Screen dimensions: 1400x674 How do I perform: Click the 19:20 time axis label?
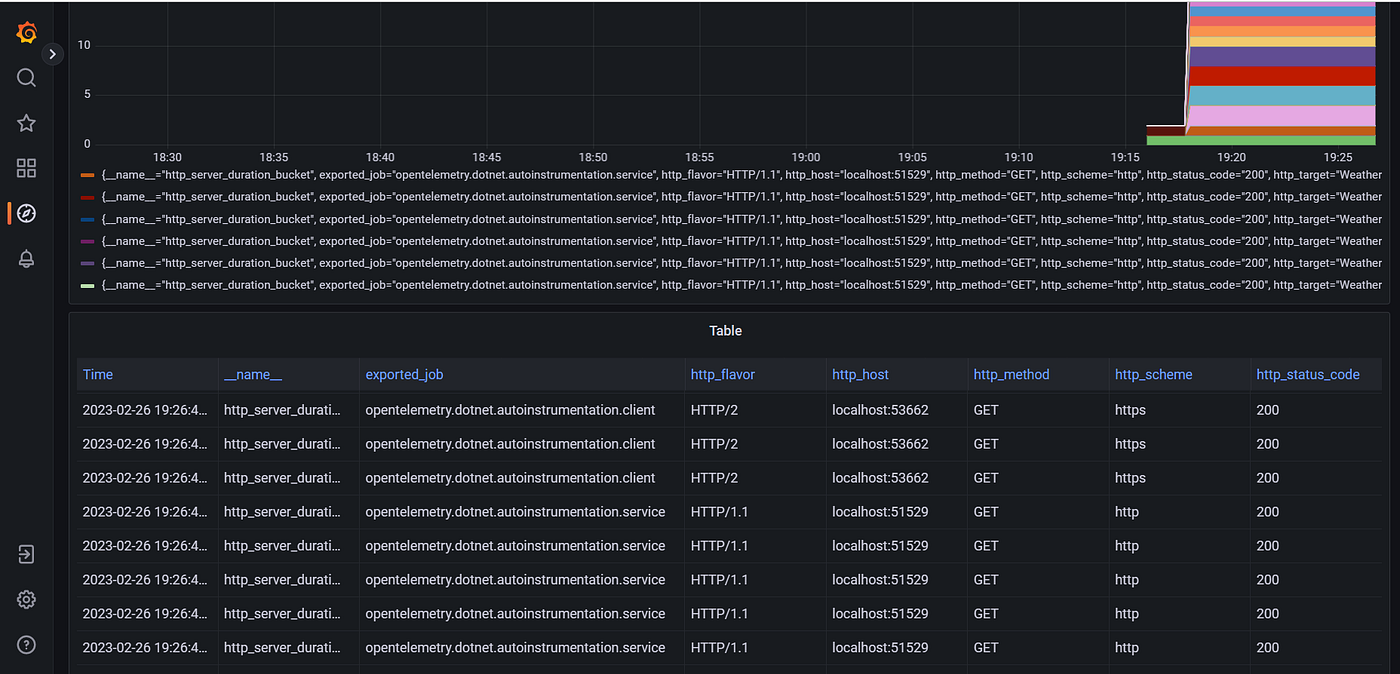point(1231,157)
